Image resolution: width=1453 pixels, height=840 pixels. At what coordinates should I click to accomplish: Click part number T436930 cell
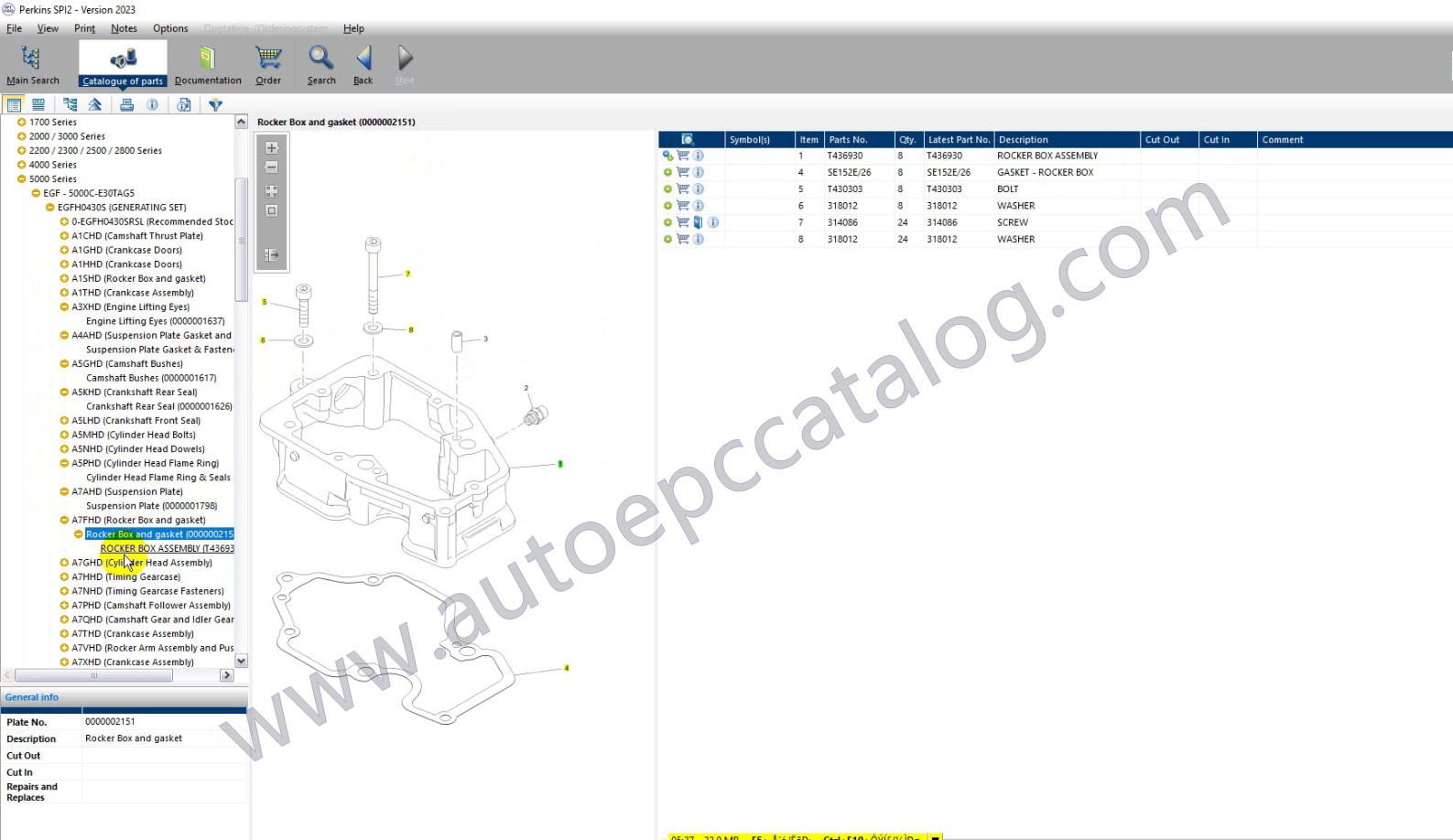(x=845, y=156)
